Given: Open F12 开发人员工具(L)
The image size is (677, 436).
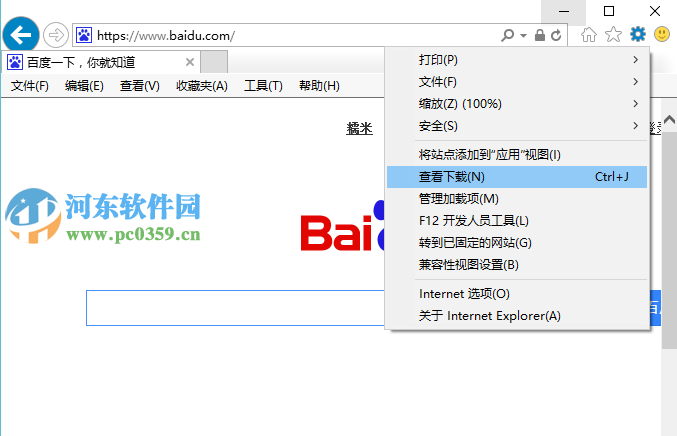Looking at the screenshot, I should click(x=517, y=221).
